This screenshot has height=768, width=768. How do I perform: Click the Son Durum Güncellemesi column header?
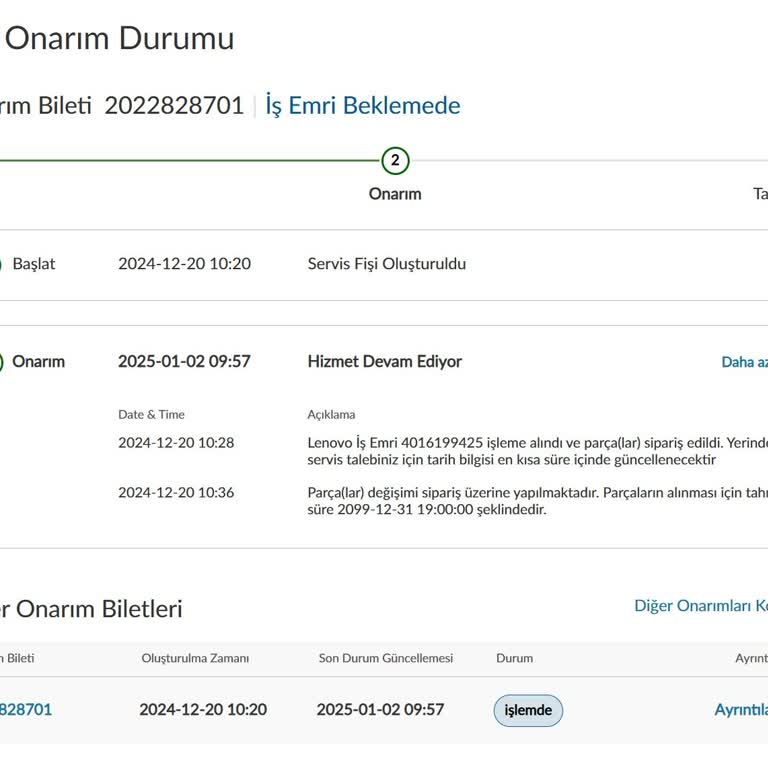[385, 658]
